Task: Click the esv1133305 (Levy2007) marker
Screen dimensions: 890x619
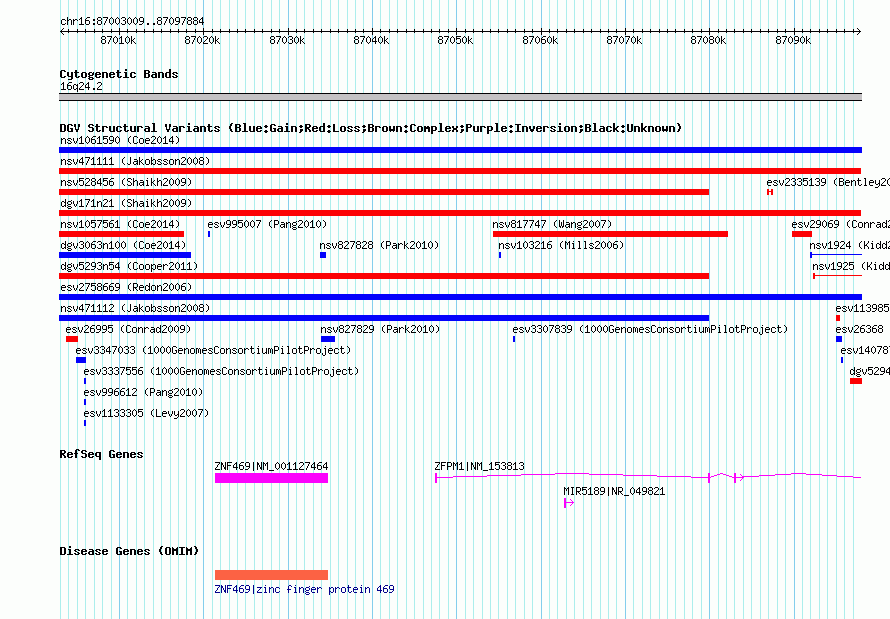Action: pos(85,423)
